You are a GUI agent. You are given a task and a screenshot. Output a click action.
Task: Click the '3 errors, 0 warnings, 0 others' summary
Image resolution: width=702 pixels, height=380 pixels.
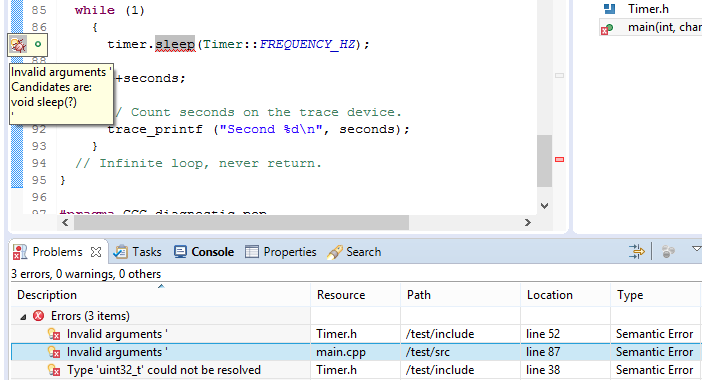click(x=86, y=274)
